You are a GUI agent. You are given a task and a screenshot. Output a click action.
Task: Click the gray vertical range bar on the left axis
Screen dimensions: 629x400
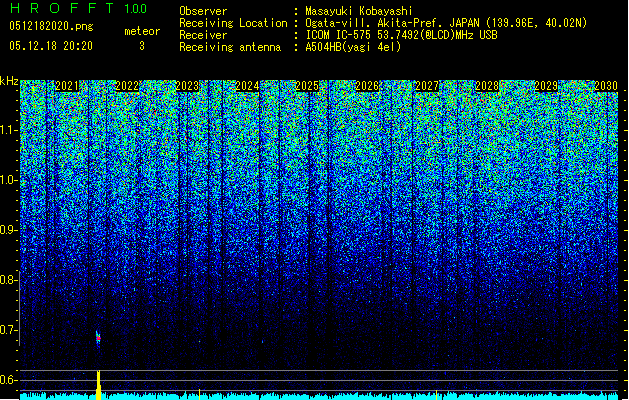pyautogui.click(x=19, y=308)
